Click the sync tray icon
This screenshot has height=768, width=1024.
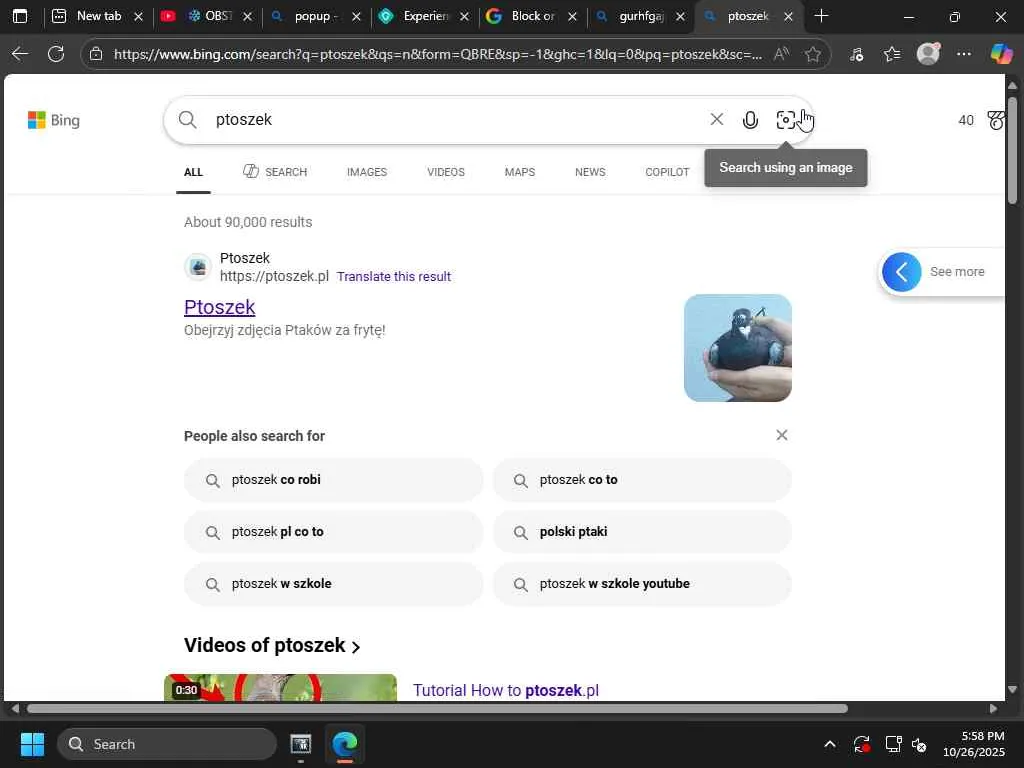coord(861,744)
